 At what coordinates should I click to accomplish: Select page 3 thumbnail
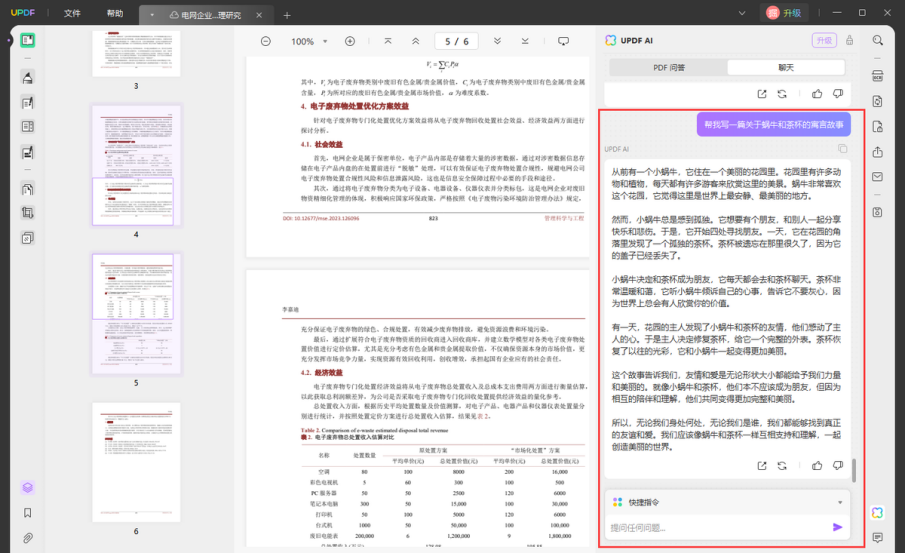[x=136, y=53]
